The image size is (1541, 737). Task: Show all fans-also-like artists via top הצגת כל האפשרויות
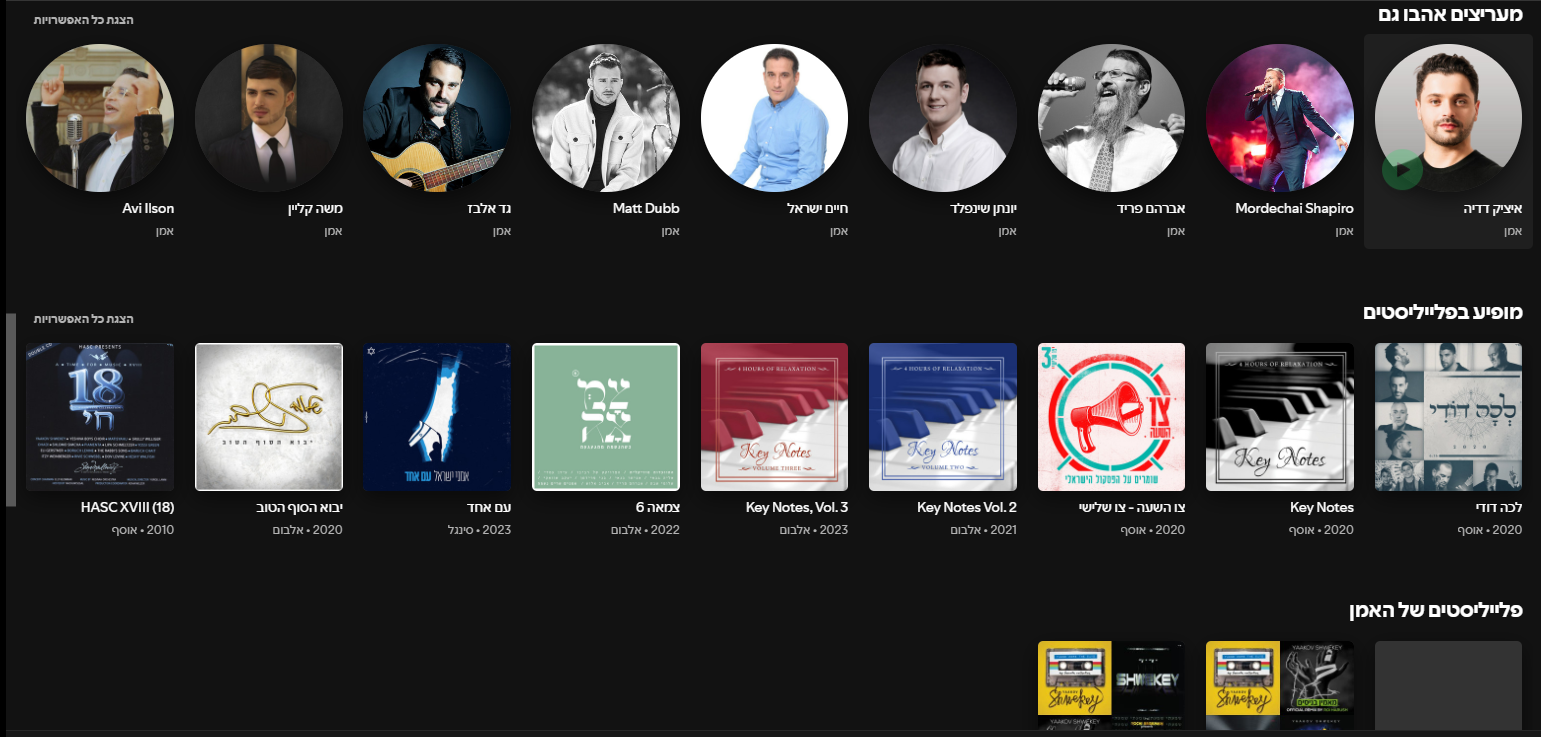click(x=83, y=20)
